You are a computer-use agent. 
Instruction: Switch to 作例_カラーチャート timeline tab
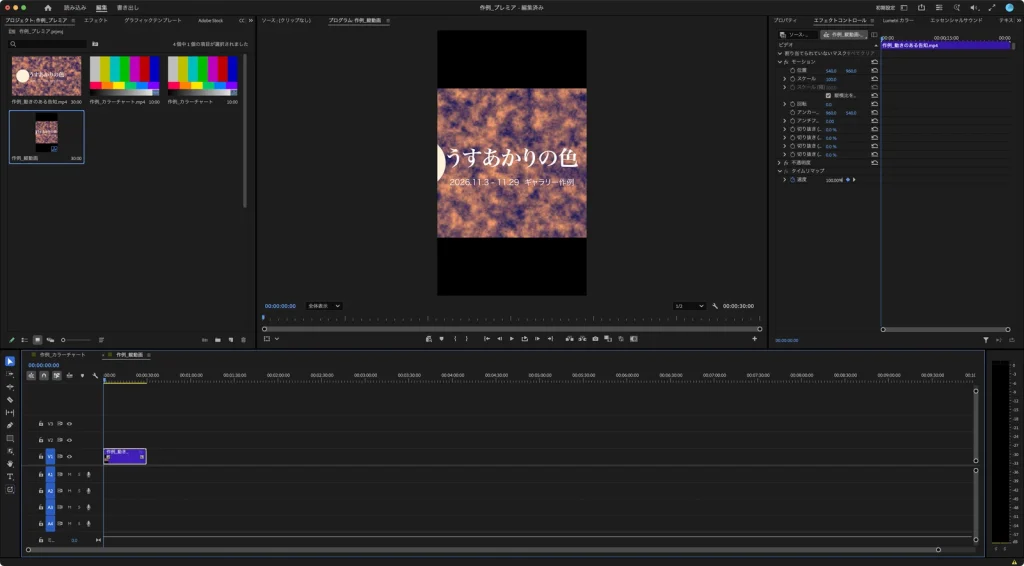(x=62, y=355)
